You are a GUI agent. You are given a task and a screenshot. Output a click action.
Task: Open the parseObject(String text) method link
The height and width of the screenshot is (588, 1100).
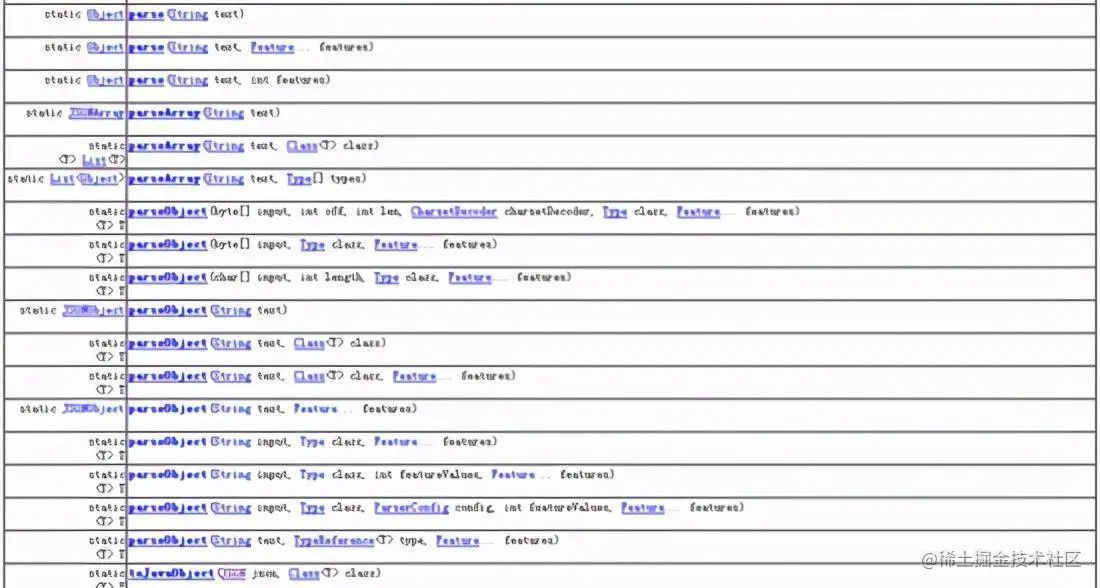(168, 311)
